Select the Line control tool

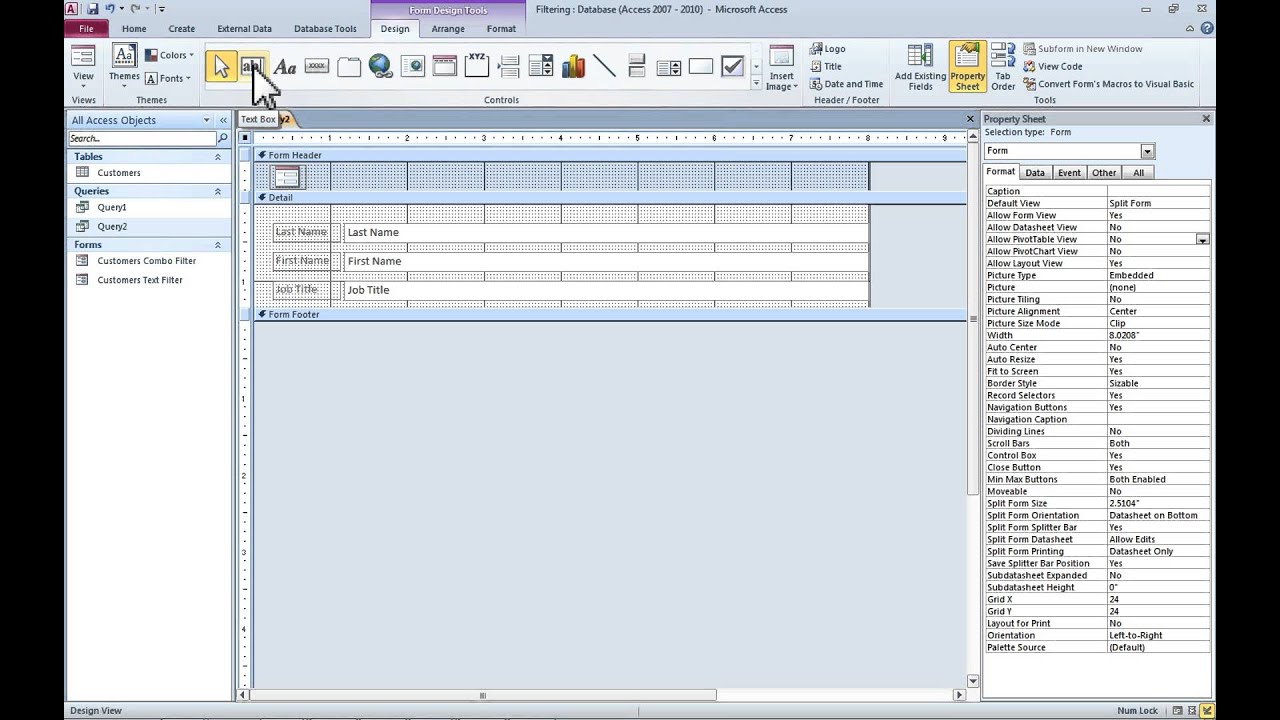point(605,66)
